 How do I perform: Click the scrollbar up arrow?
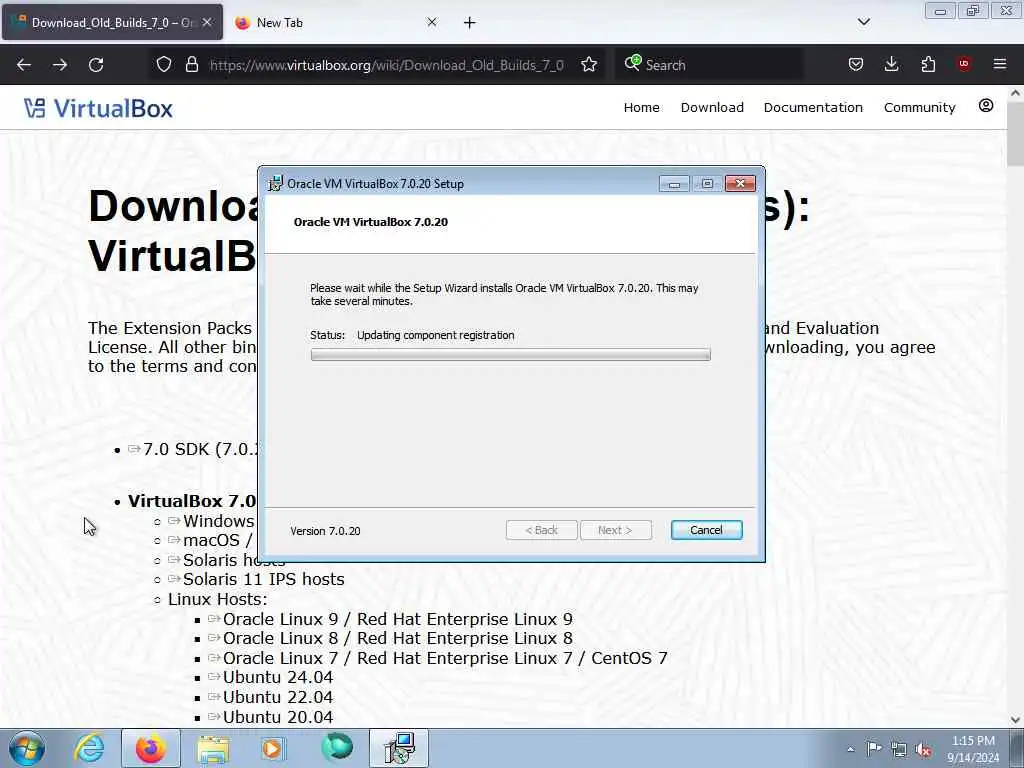coord(1015,93)
